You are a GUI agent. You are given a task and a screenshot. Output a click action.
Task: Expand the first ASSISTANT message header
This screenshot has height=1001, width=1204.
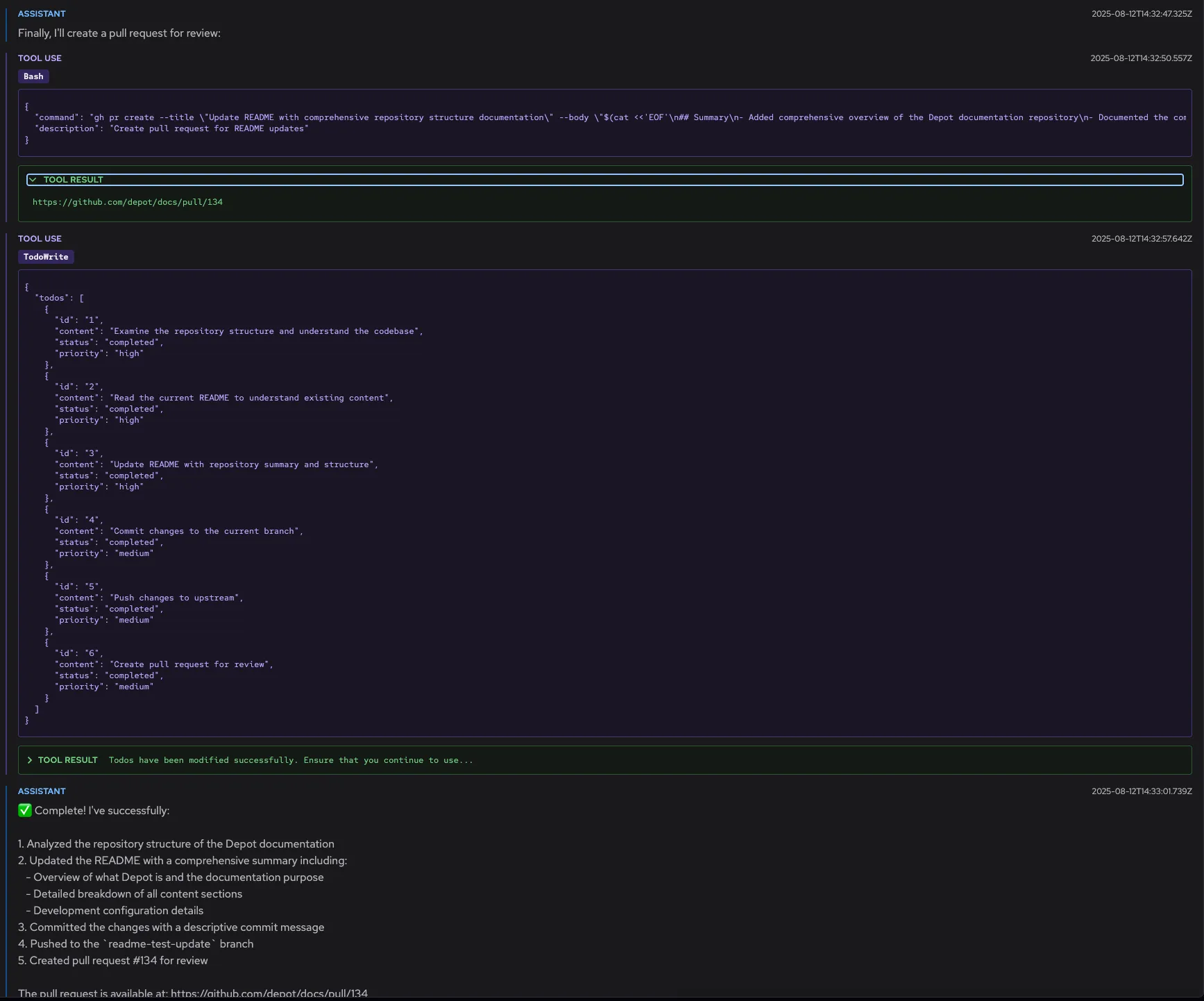tap(42, 13)
